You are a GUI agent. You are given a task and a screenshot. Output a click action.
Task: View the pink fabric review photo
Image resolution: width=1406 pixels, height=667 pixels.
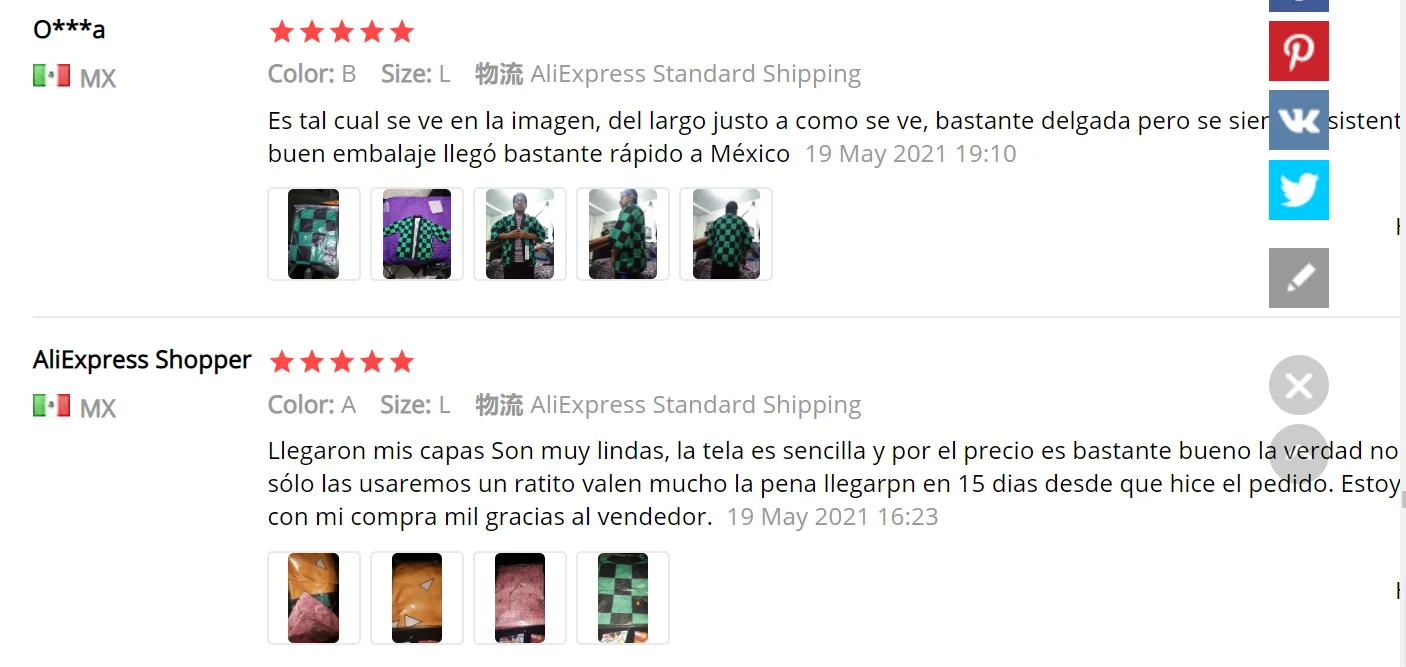(x=520, y=598)
